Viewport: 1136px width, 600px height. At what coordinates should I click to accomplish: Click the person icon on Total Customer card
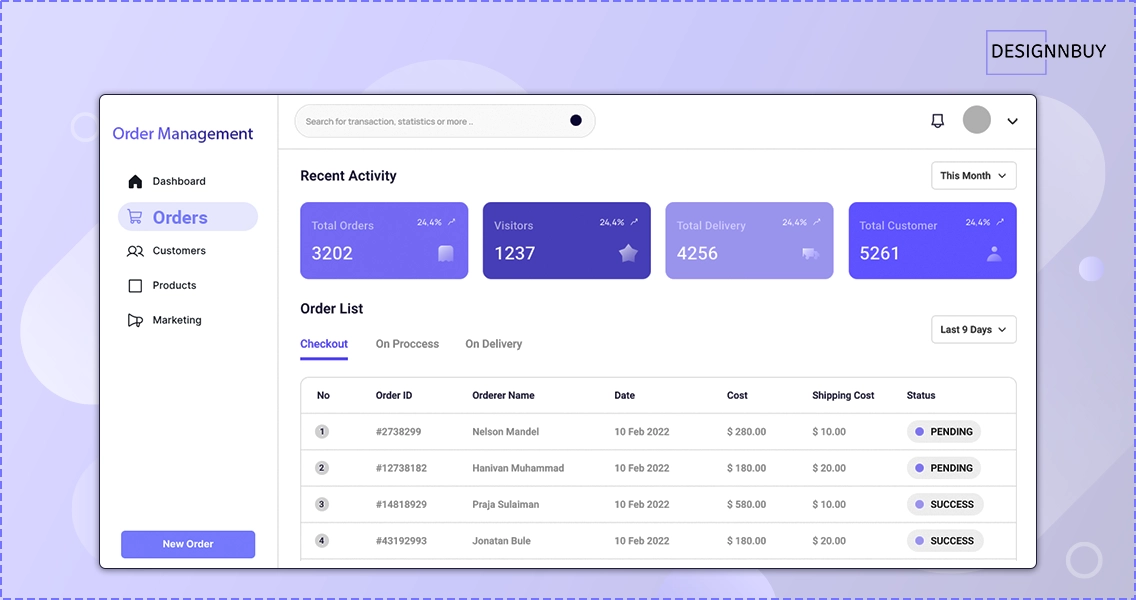tap(994, 253)
